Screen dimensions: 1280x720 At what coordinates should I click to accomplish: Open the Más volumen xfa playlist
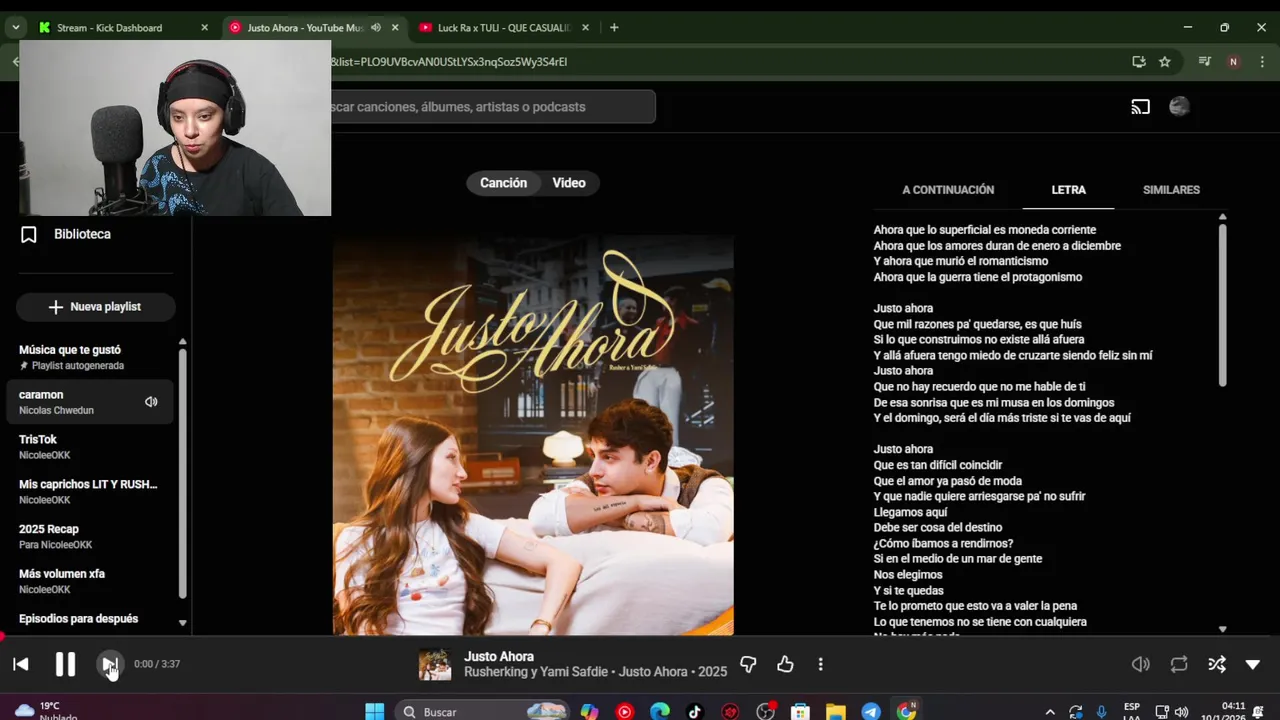click(x=90, y=581)
